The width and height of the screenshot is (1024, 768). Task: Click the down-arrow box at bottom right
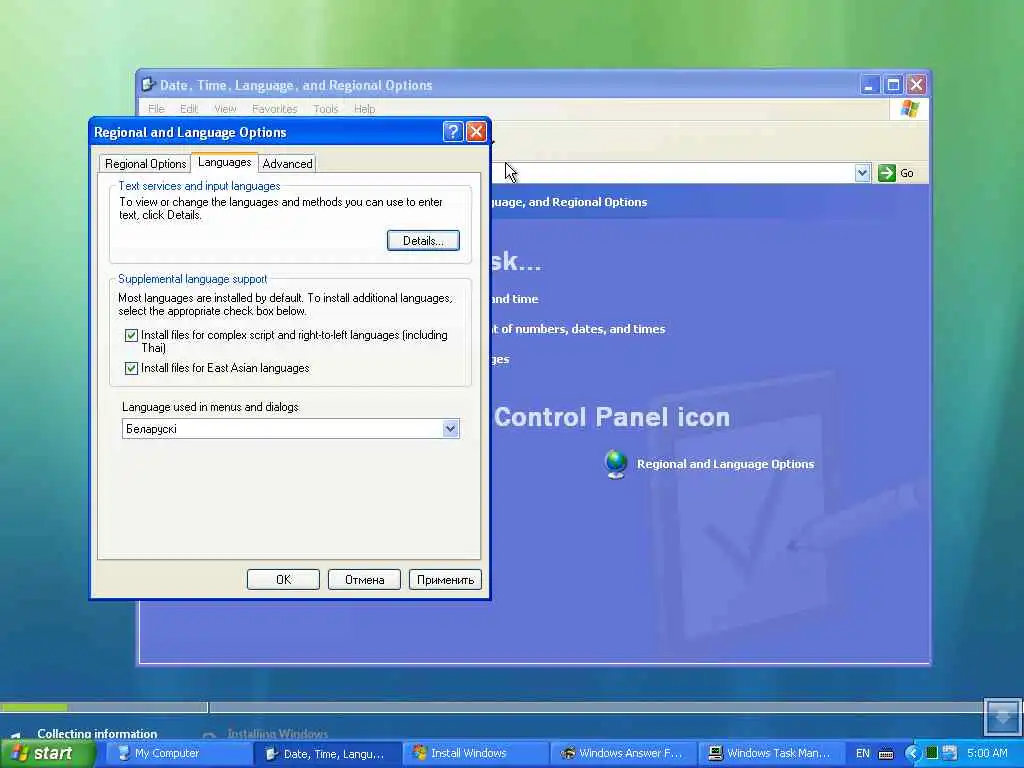tap(1002, 716)
